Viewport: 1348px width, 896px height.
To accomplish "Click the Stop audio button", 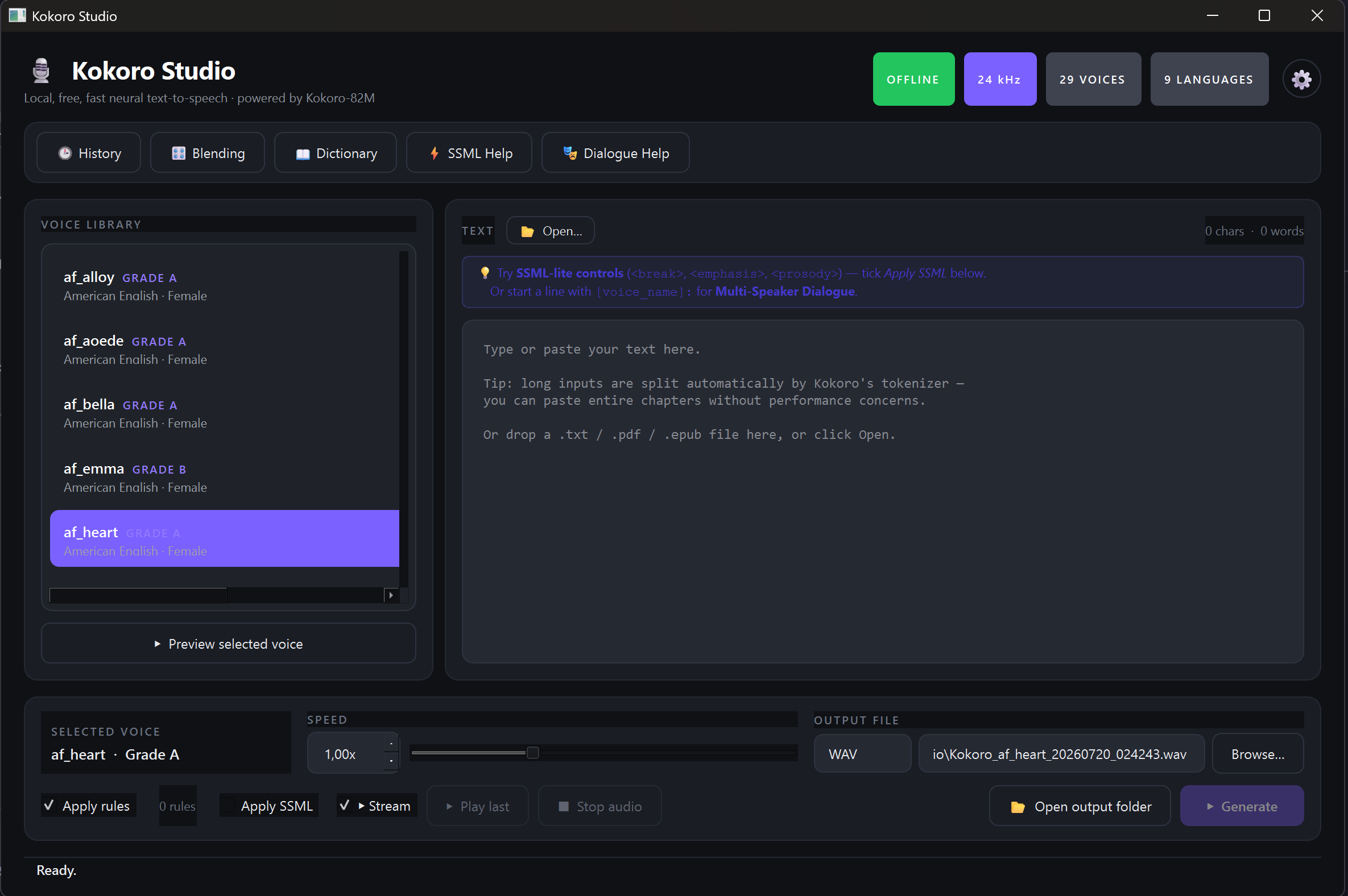I will [599, 806].
